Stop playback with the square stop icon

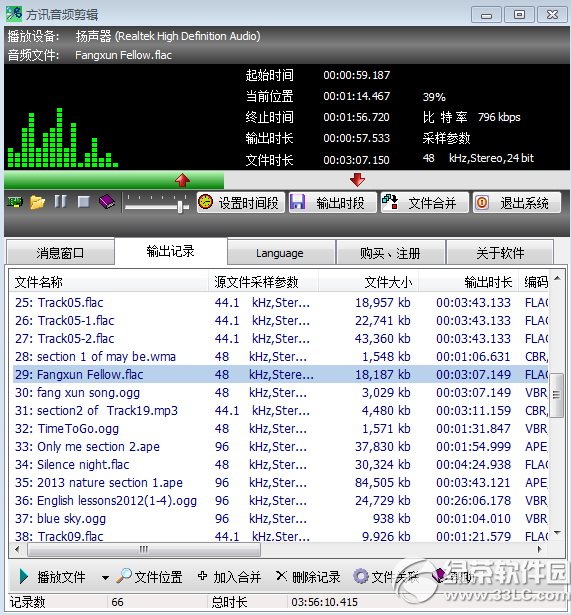(x=84, y=202)
